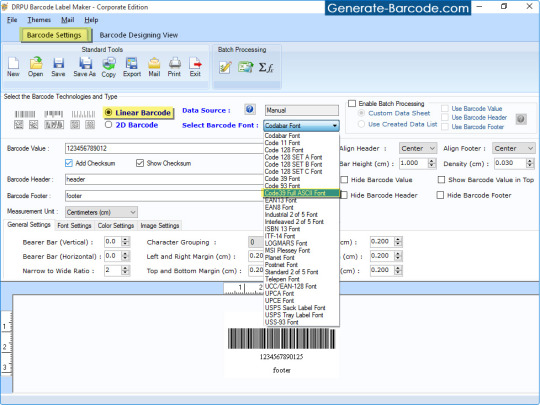Increase Density stepper value
The image size is (540, 405).
(530, 160)
